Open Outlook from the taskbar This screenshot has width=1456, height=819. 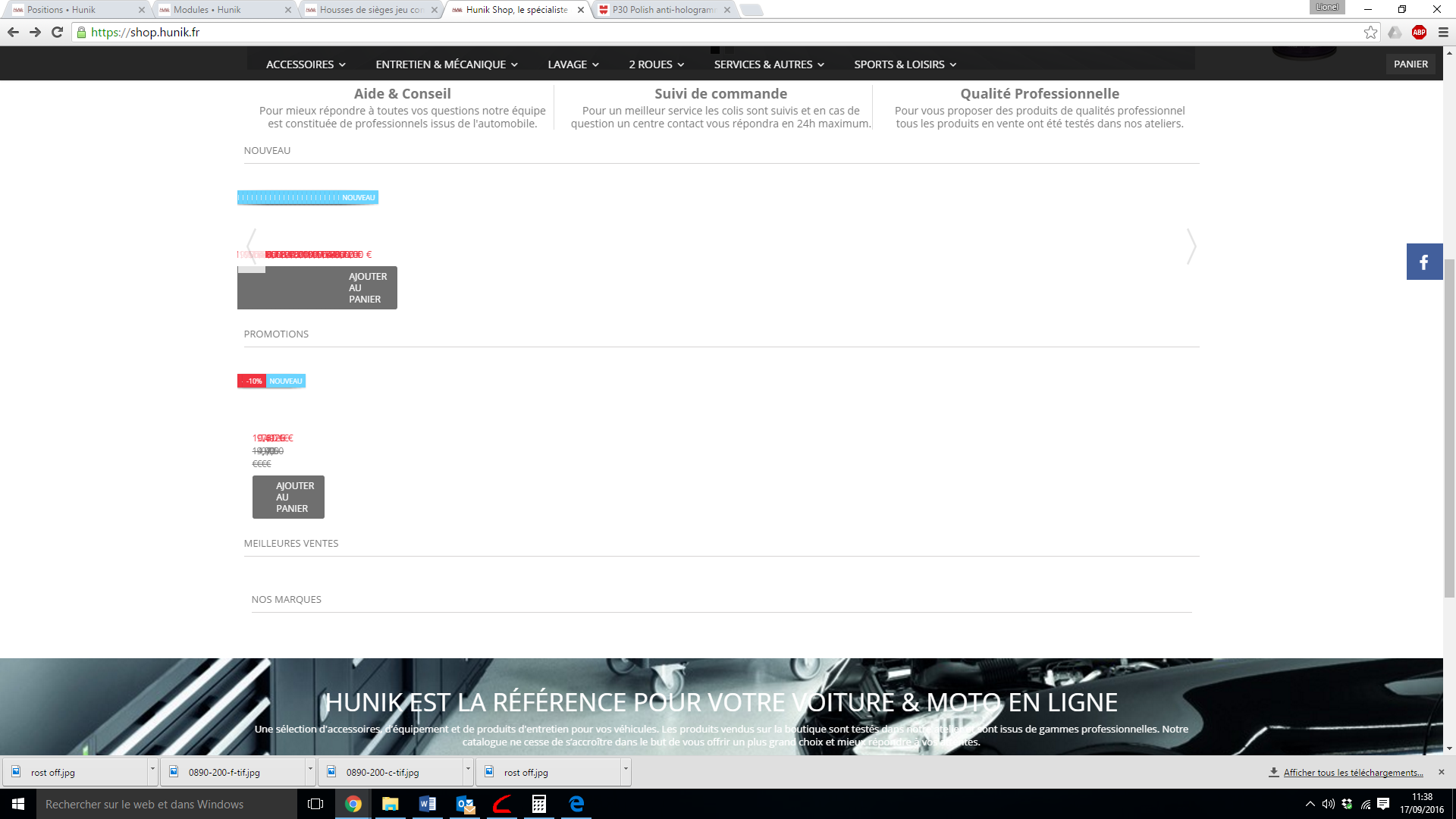(x=465, y=804)
